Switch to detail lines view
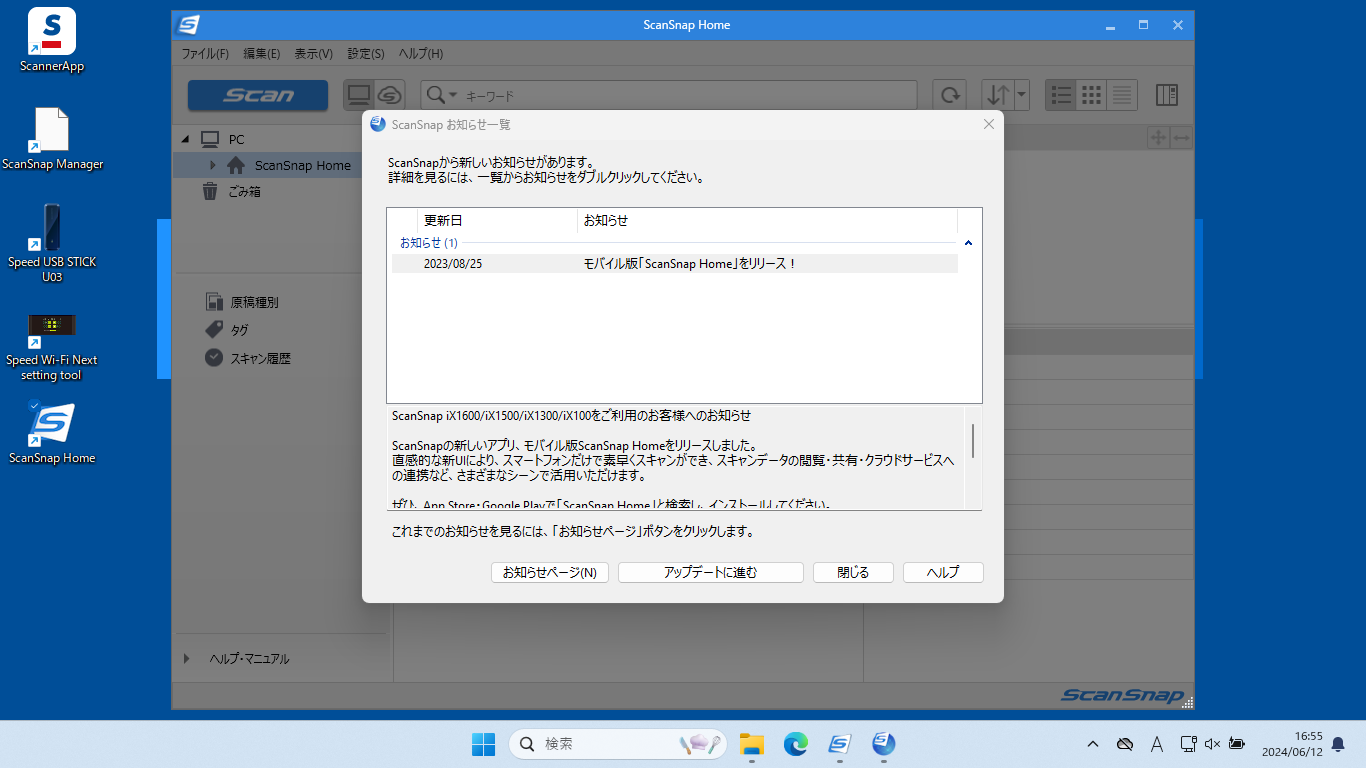 click(1122, 95)
